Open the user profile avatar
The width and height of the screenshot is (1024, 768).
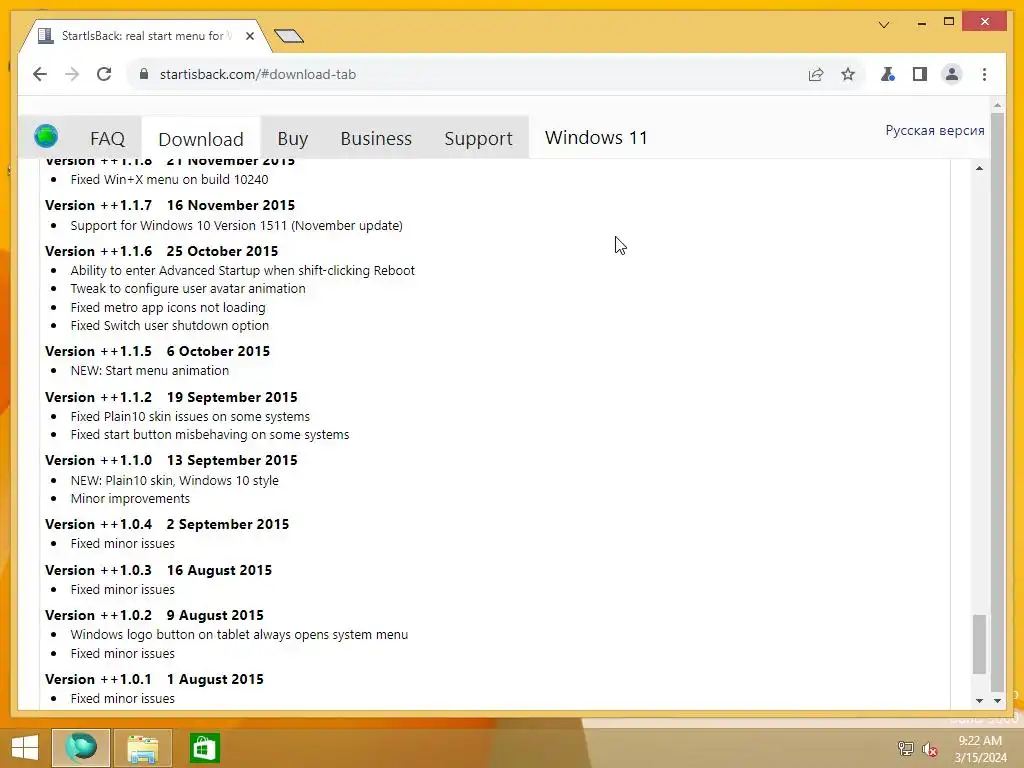point(952,74)
